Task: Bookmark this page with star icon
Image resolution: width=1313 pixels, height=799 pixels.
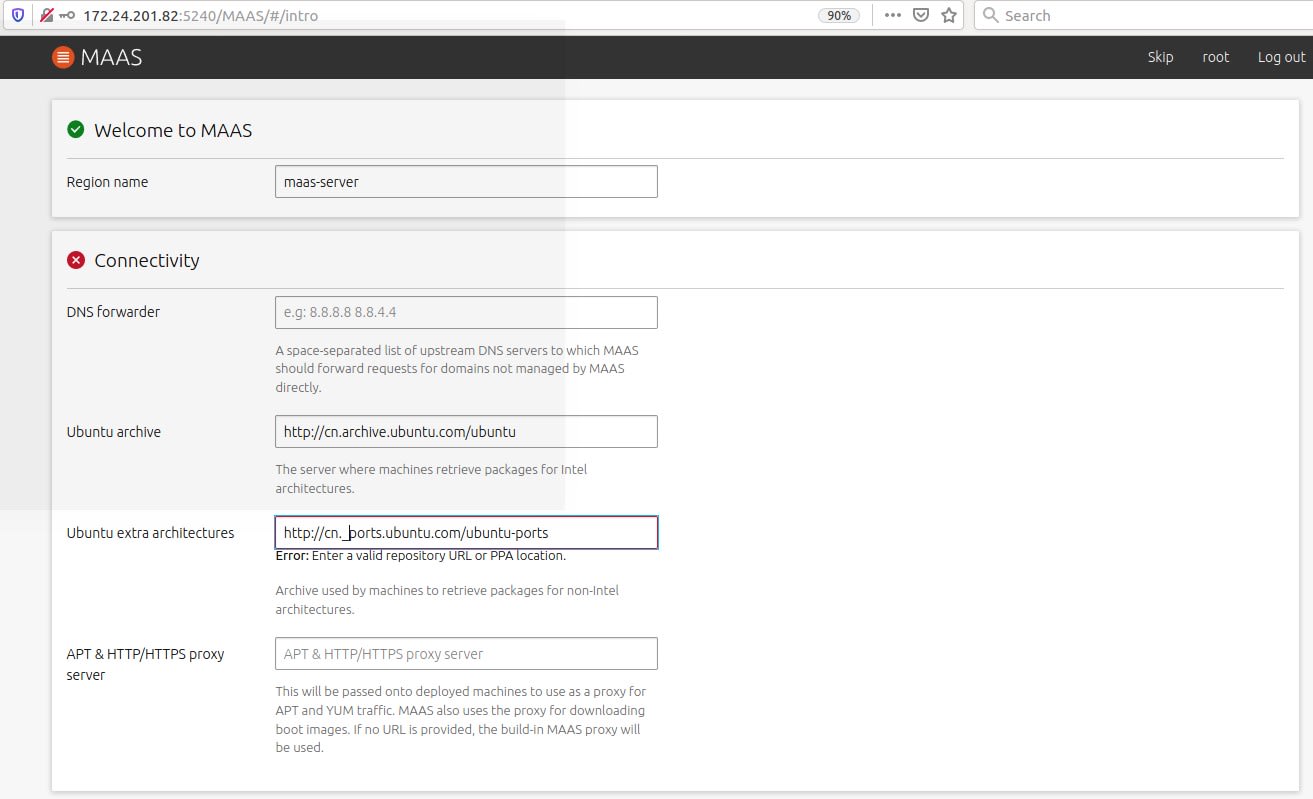Action: [x=949, y=16]
